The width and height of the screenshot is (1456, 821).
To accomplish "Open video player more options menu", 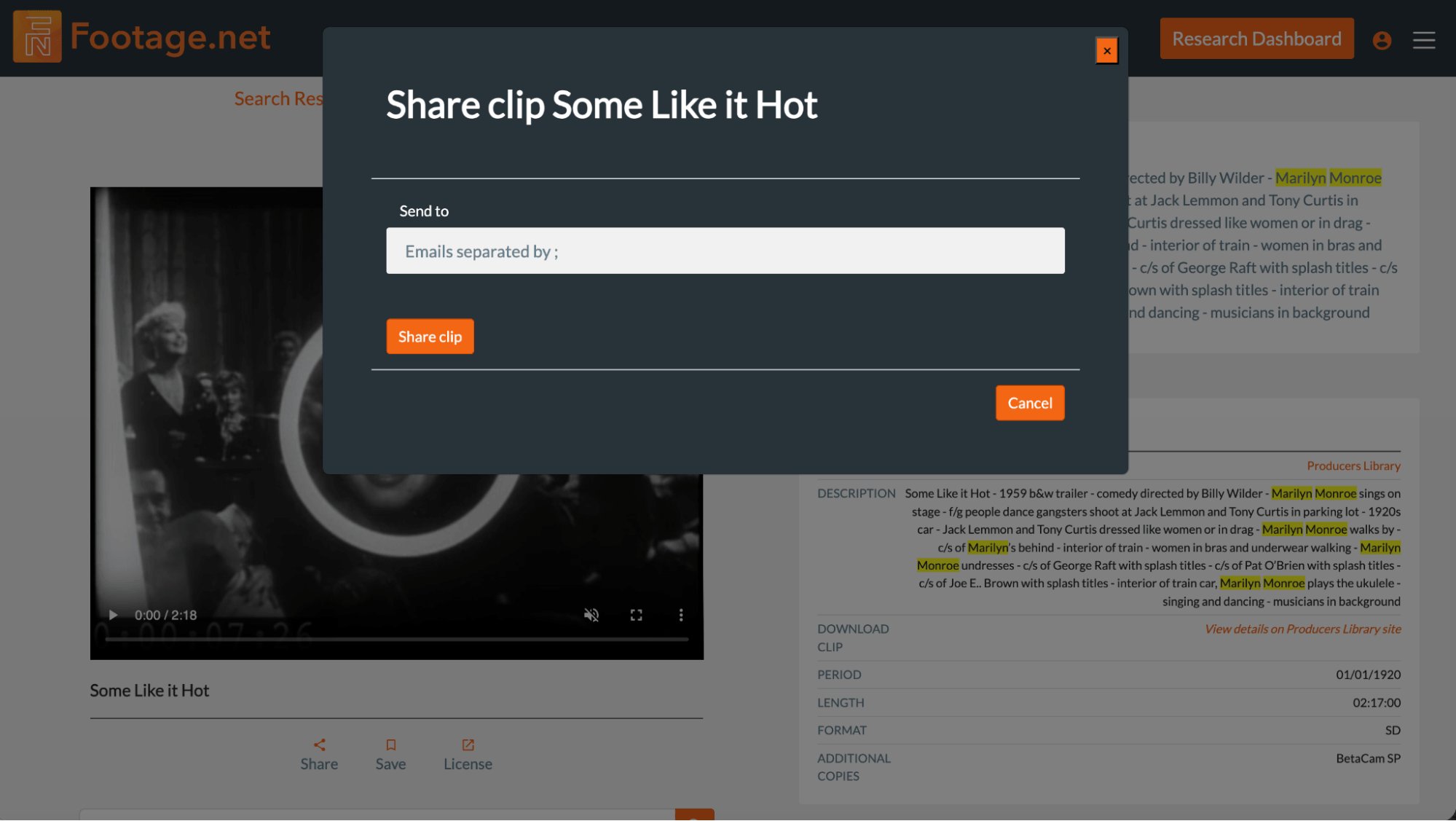I will tap(681, 615).
